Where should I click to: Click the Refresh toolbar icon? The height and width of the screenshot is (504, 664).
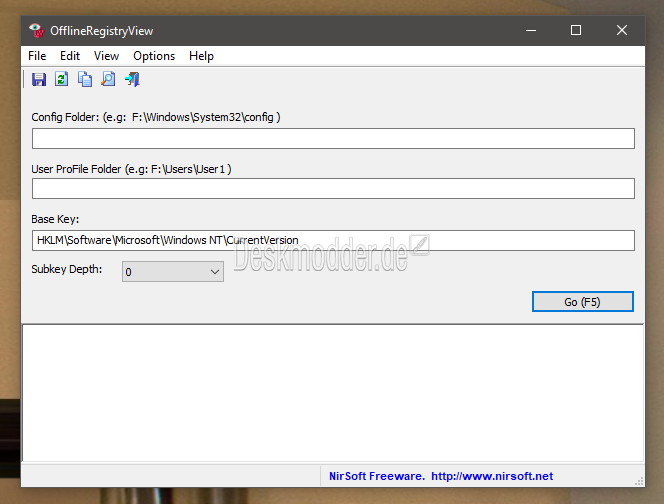click(x=61, y=79)
